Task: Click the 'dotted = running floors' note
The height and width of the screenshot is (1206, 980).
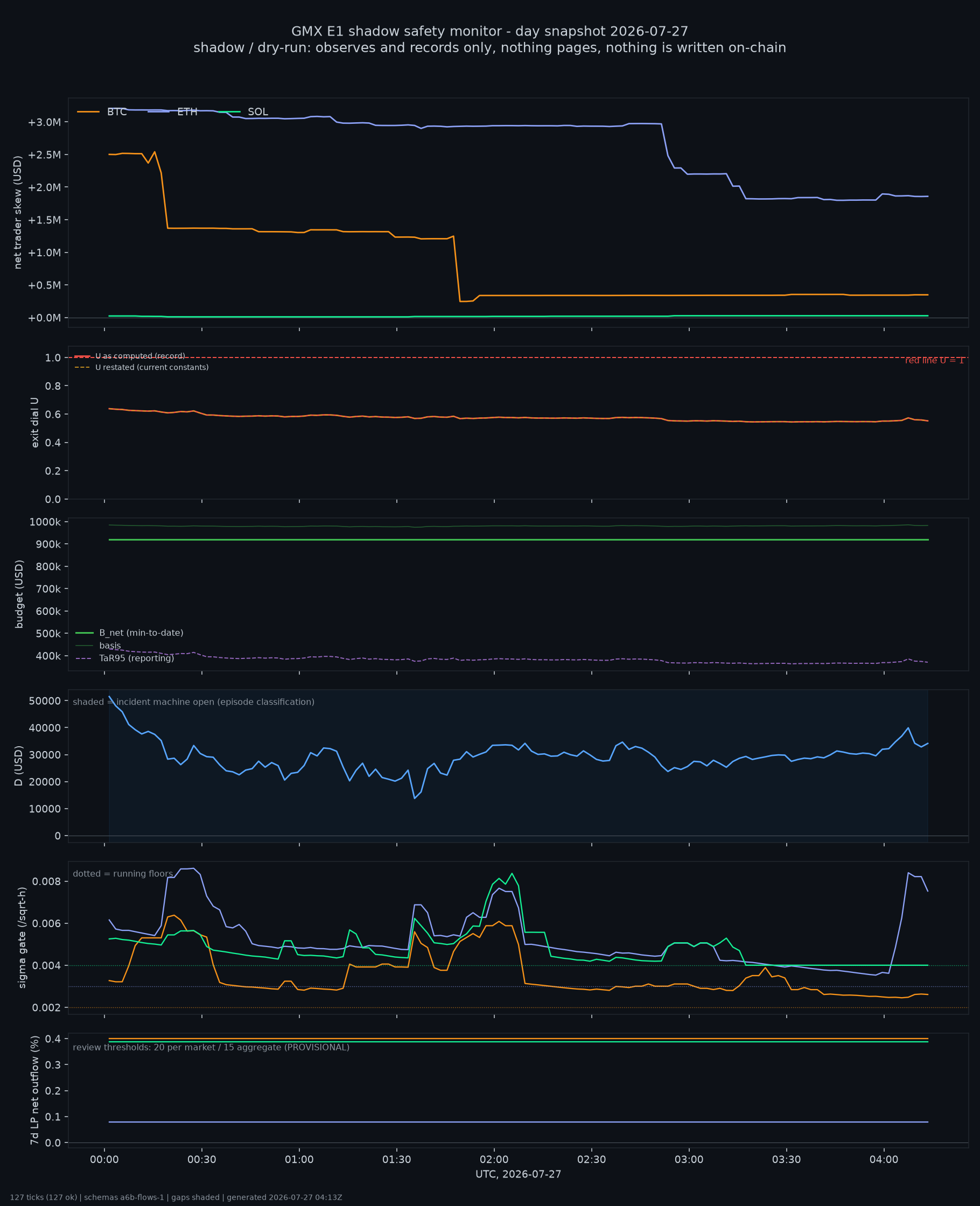Action: pyautogui.click(x=123, y=874)
